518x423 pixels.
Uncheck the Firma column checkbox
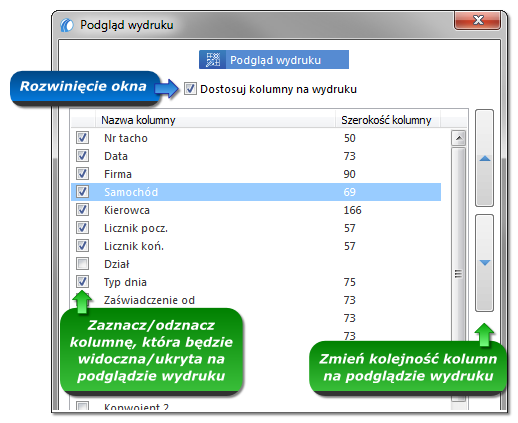82,173
